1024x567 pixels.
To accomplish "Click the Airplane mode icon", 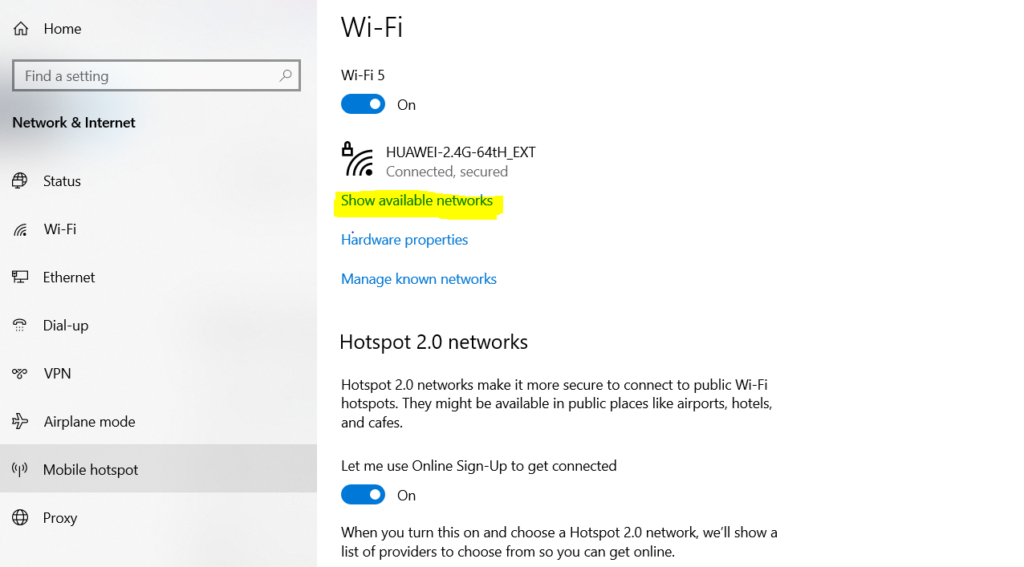I will [x=20, y=421].
